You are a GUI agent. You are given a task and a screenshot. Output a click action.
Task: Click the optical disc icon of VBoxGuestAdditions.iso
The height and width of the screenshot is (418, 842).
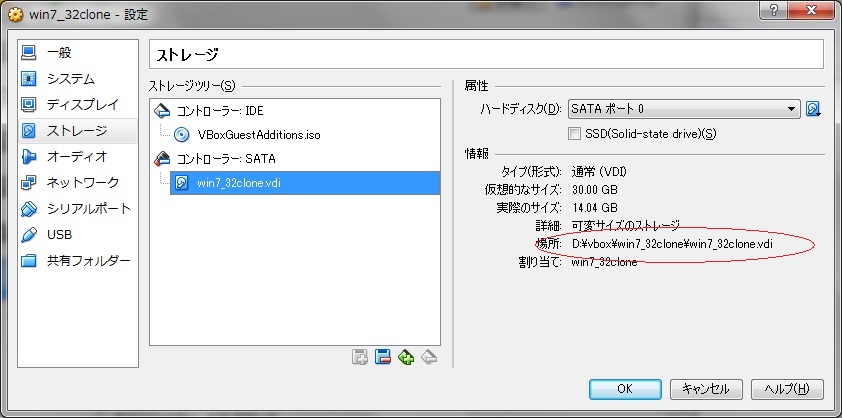[182, 135]
